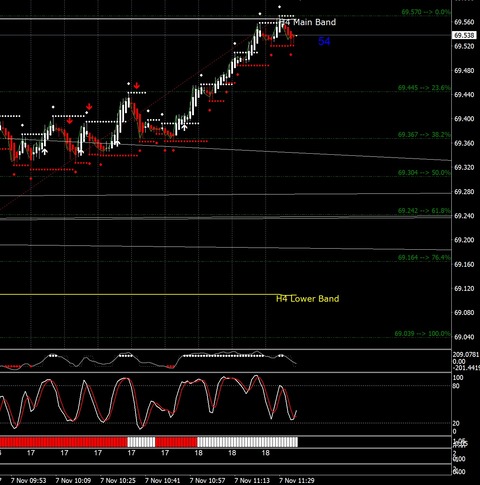This screenshot has height=485, width=480.
Task: Click the 7 Nov 10:41 time label
Action: [x=162, y=481]
